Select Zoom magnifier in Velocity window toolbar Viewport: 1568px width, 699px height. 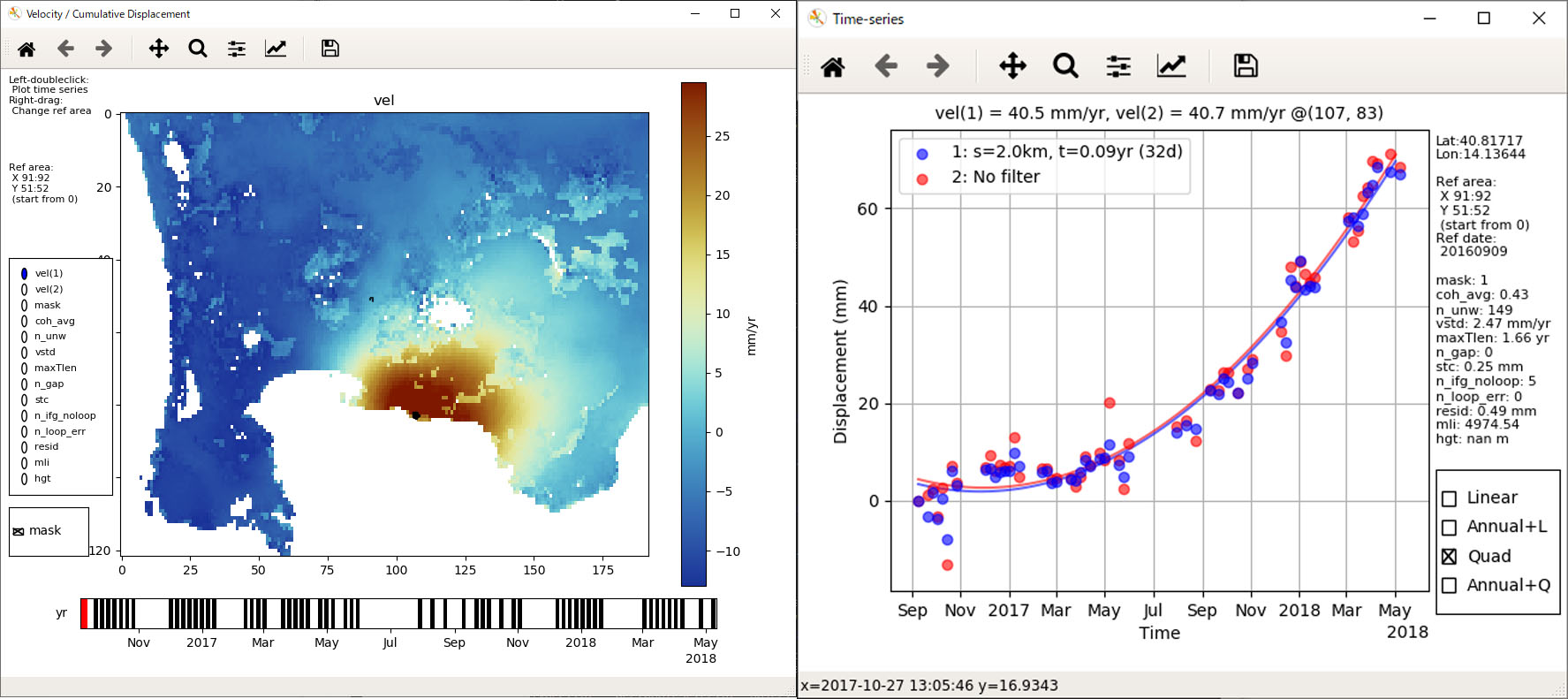pos(198,49)
